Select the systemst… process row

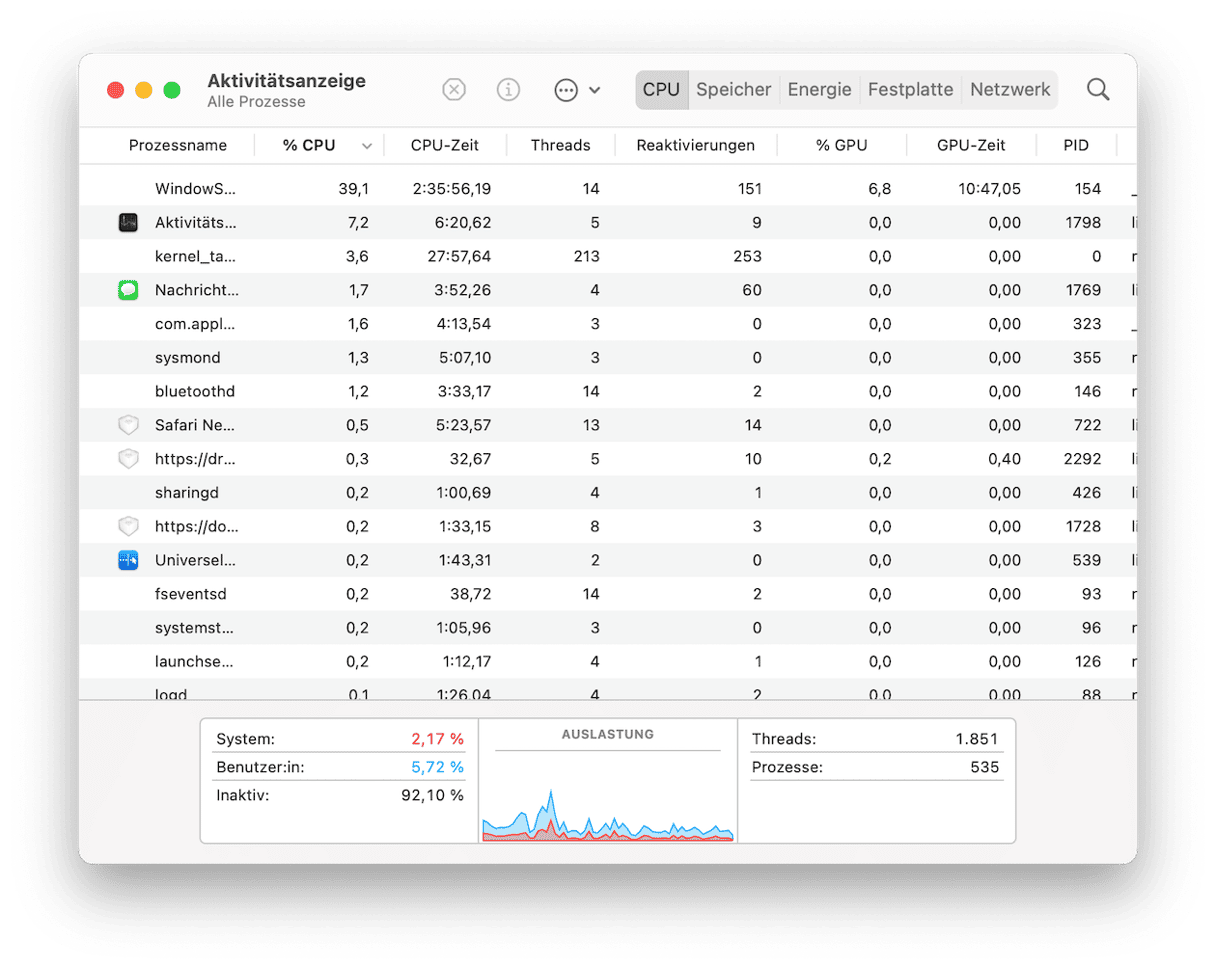coord(608,628)
